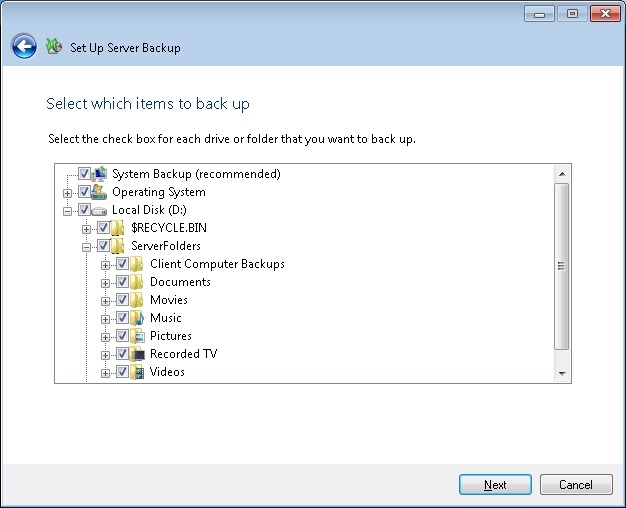Image resolution: width=626 pixels, height=508 pixels.
Task: Select the System Backup computer icon
Action: pyautogui.click(x=100, y=174)
